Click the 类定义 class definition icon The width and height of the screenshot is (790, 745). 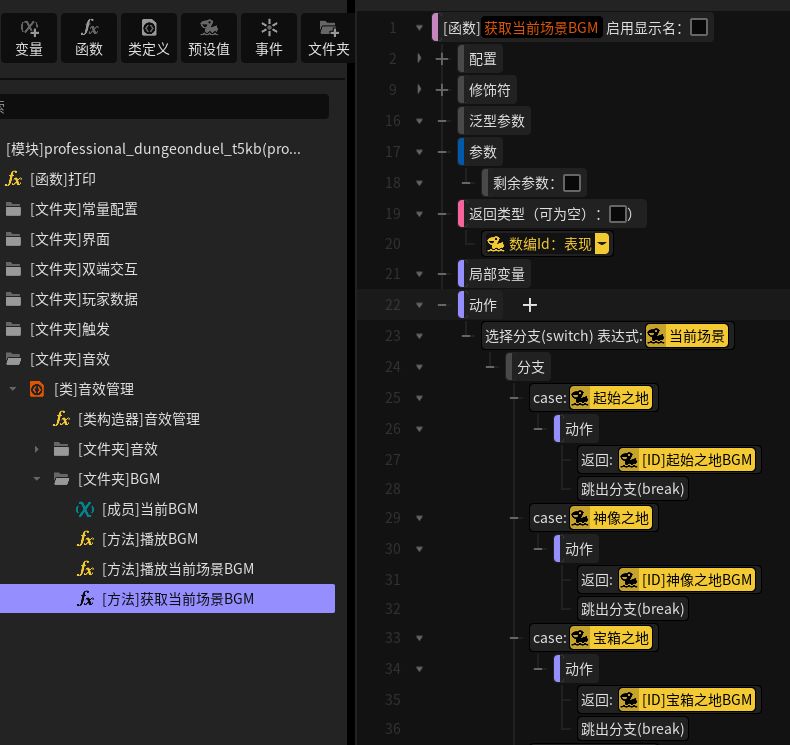pyautogui.click(x=148, y=38)
